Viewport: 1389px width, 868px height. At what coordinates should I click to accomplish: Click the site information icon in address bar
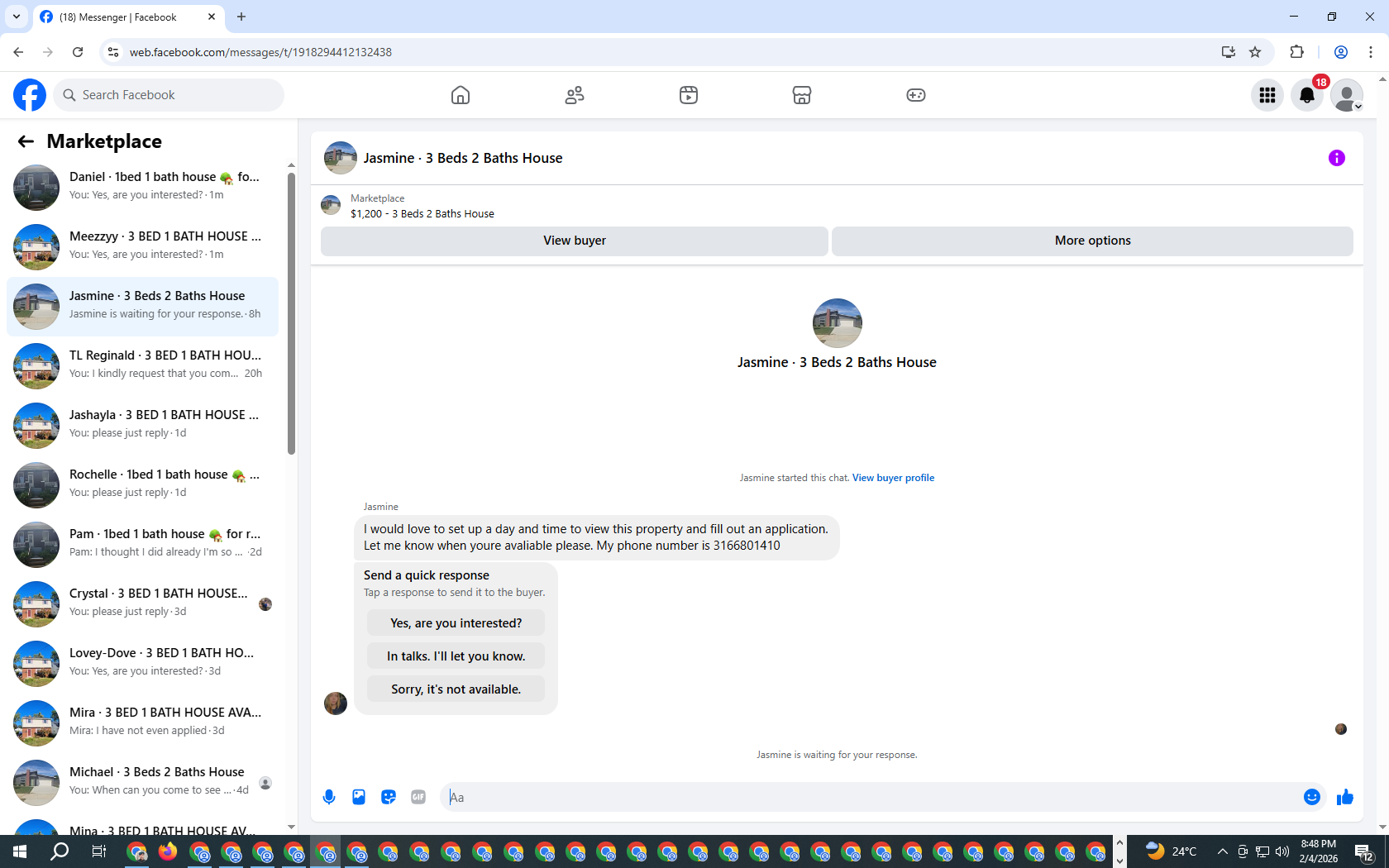[x=113, y=52]
